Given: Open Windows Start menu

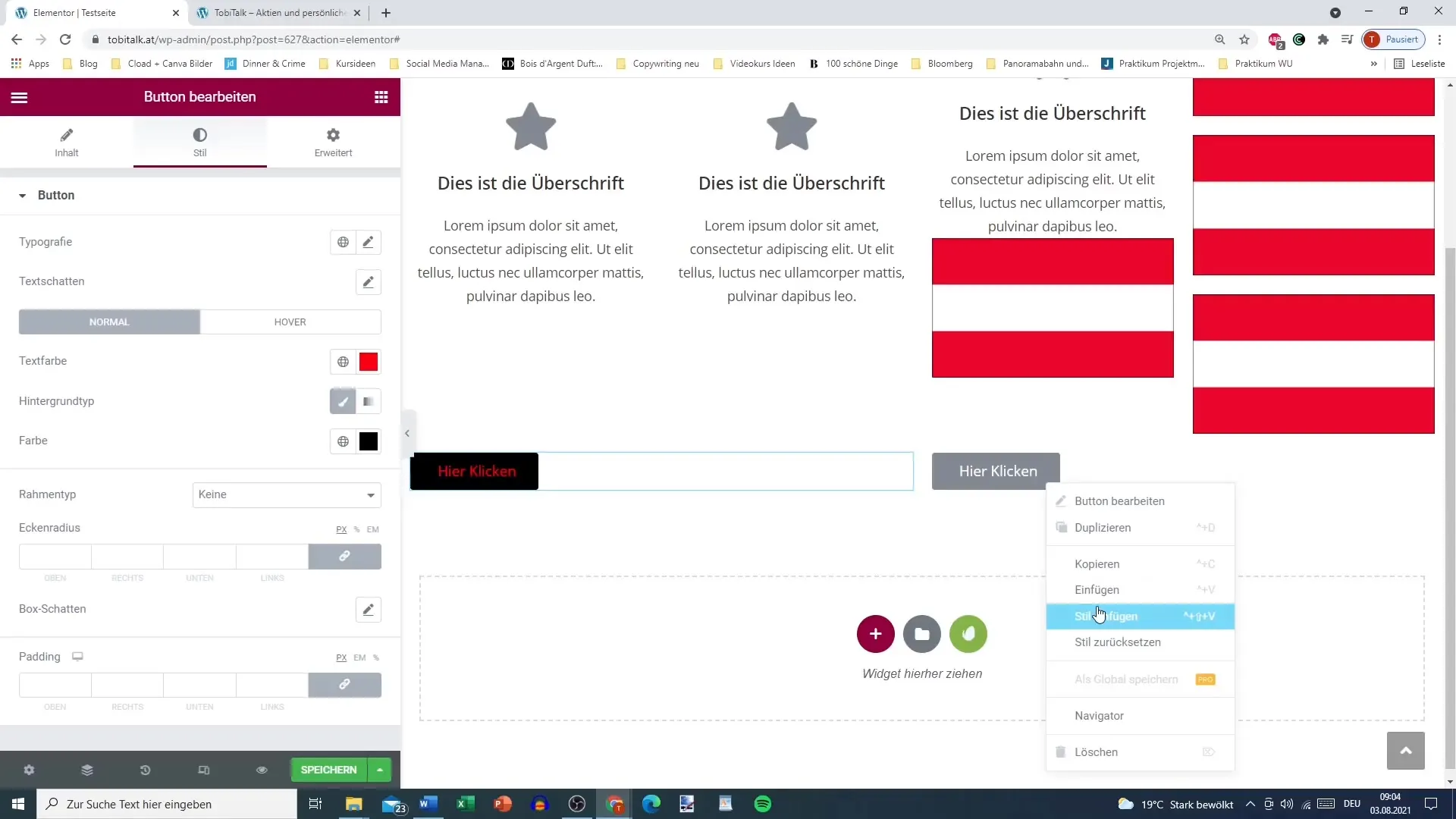Looking at the screenshot, I should 18,804.
